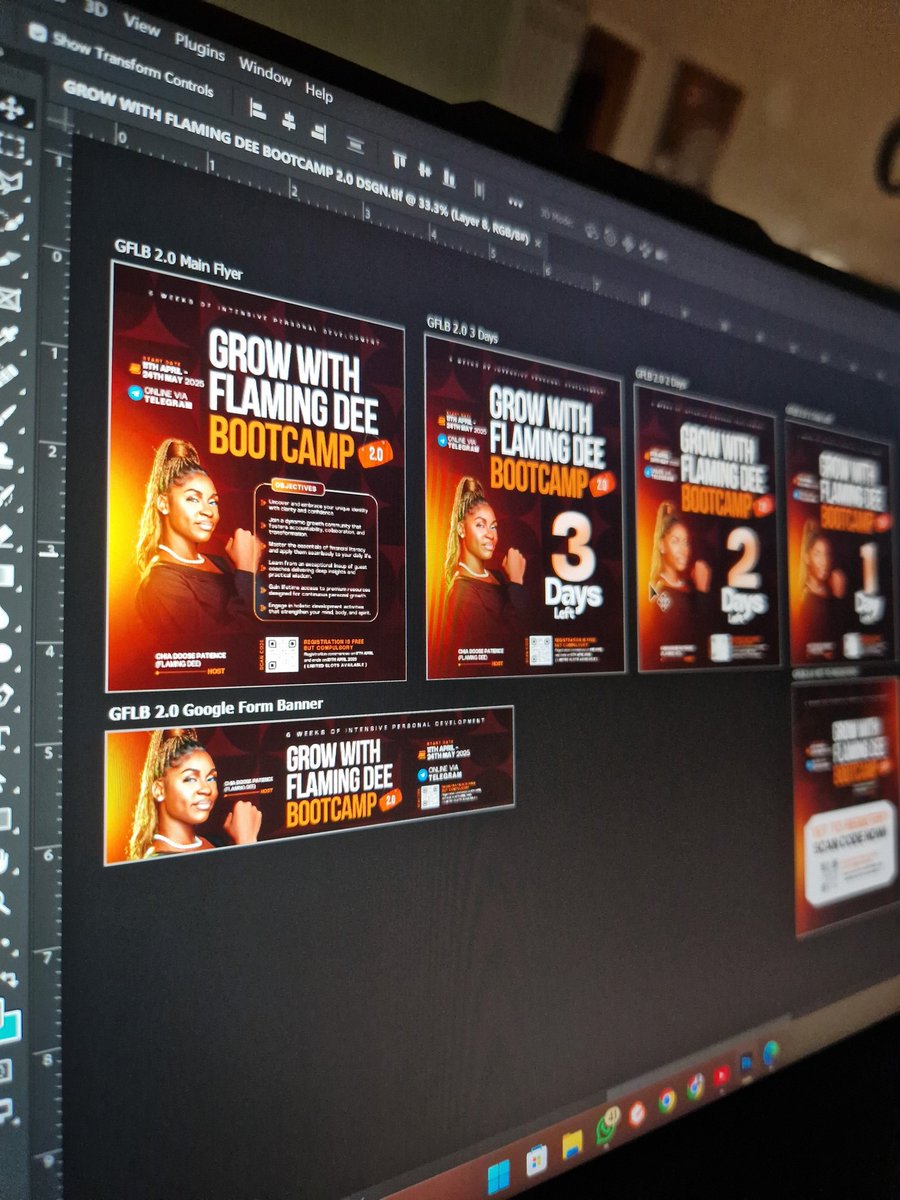Open the Windows Start menu

click(498, 1176)
